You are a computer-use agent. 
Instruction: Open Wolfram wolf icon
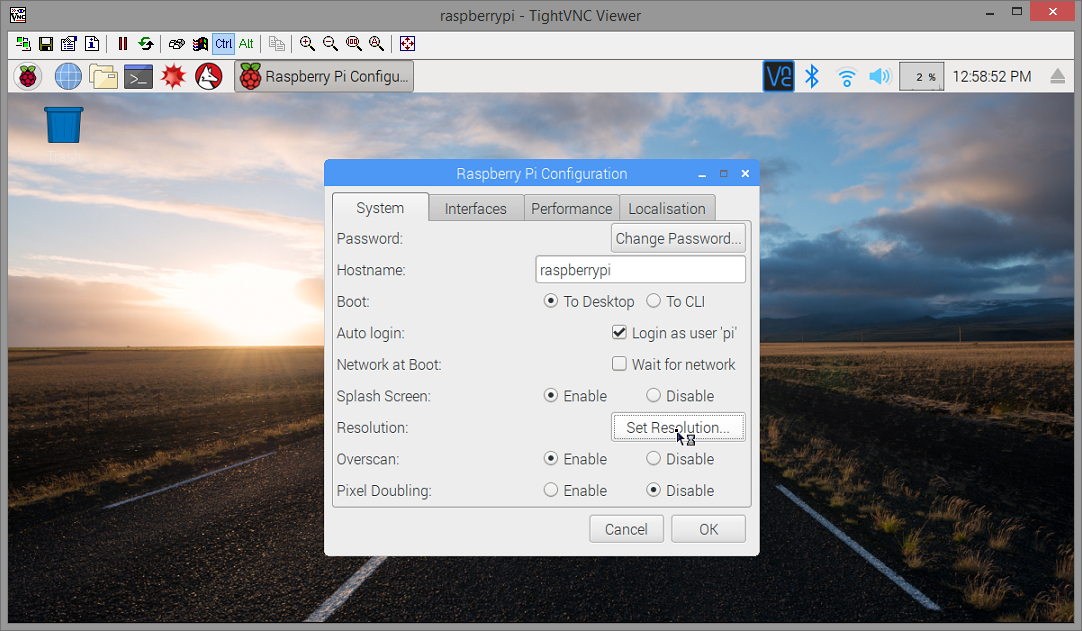tap(208, 76)
